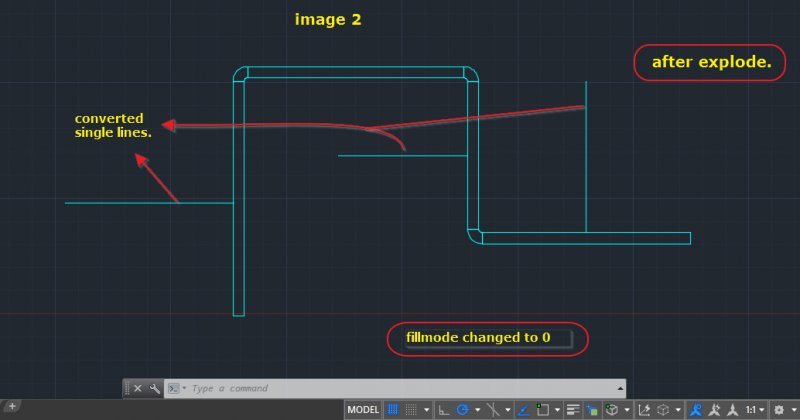Viewport: 800px width, 420px height.
Task: Grab the command line drag handle
Action: (127, 388)
